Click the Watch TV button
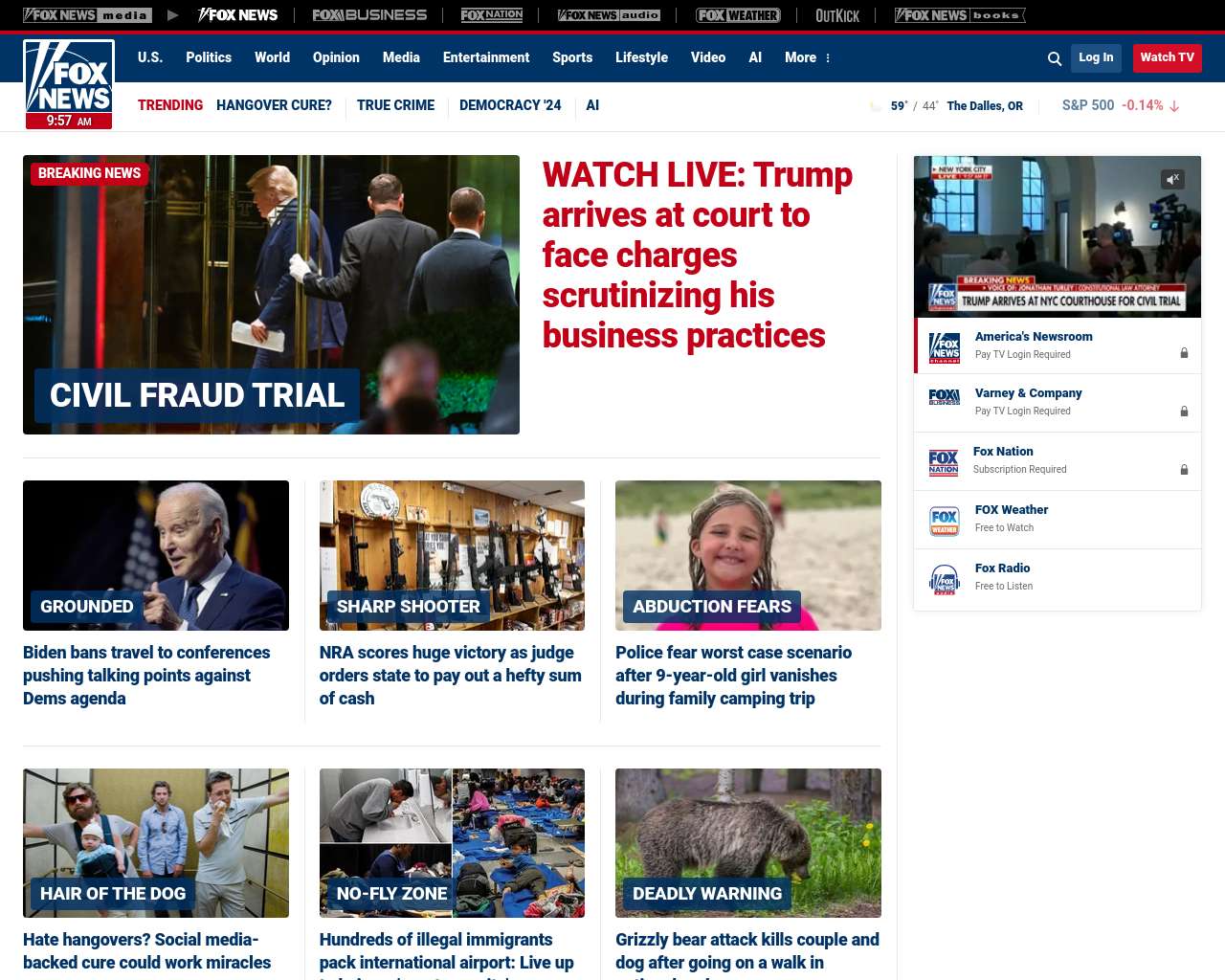The width and height of the screenshot is (1225, 980). pyautogui.click(x=1167, y=57)
